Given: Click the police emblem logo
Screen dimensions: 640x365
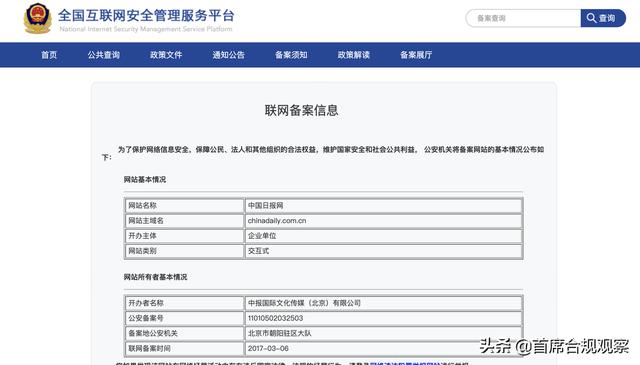Looking at the screenshot, I should point(38,18).
